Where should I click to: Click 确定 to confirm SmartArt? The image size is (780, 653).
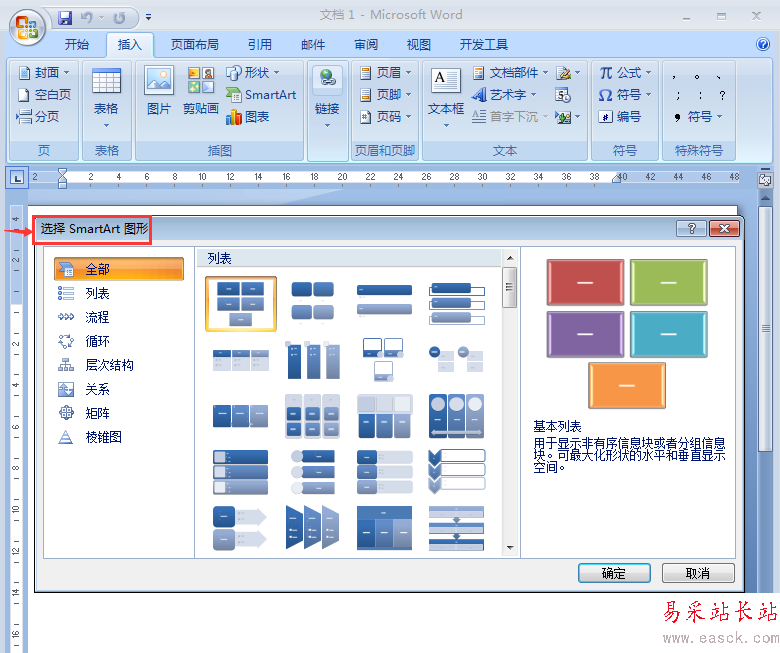[x=614, y=573]
